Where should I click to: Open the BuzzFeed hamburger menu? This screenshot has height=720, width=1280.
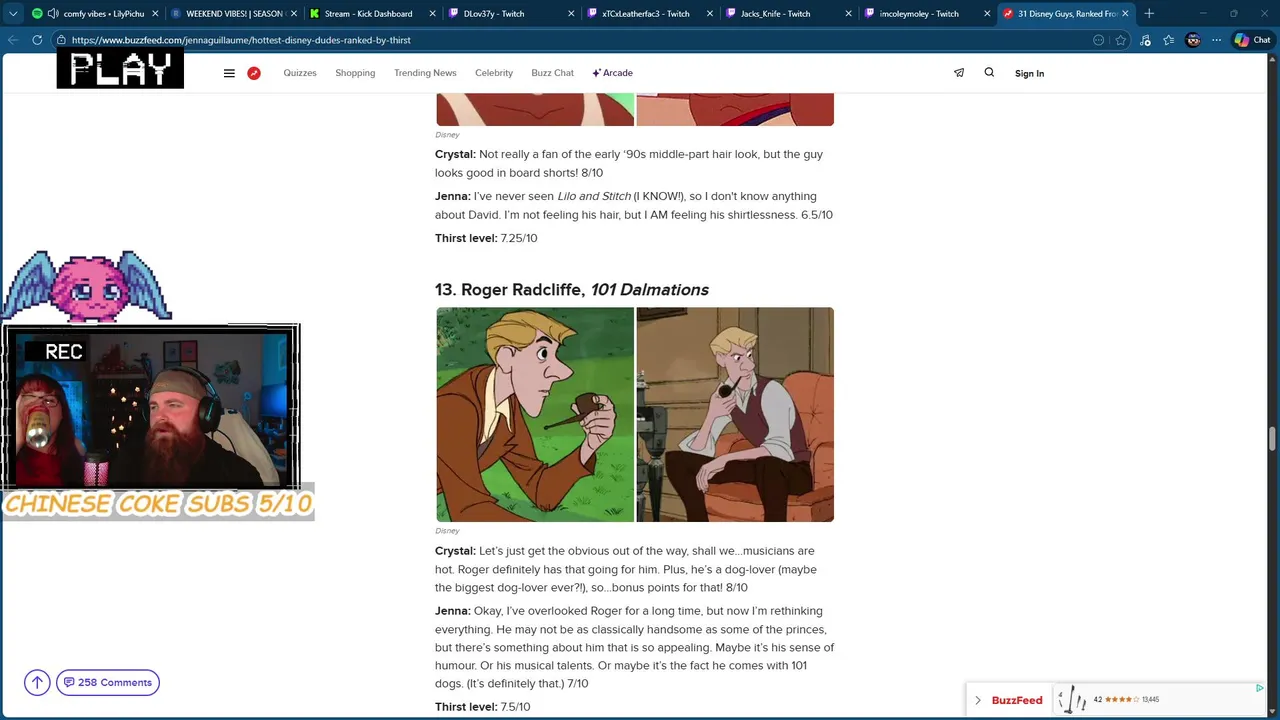(229, 73)
